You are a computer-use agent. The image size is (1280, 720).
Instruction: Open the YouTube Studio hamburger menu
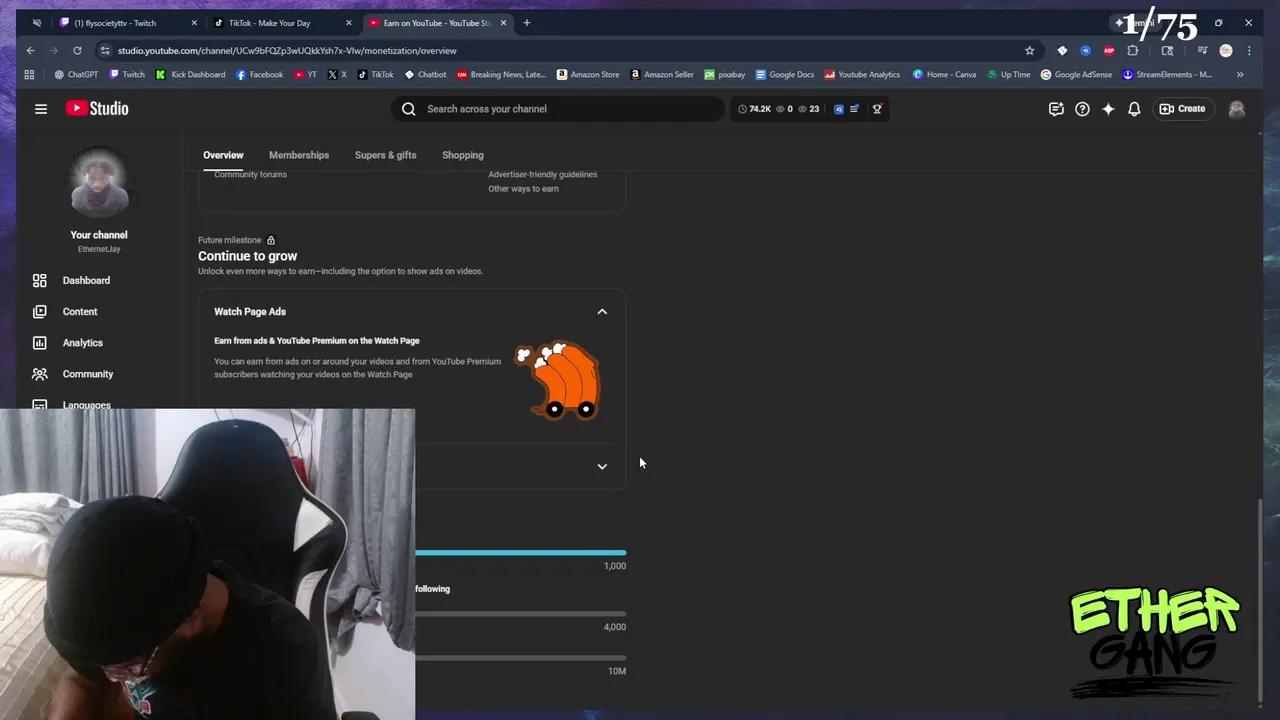[41, 109]
